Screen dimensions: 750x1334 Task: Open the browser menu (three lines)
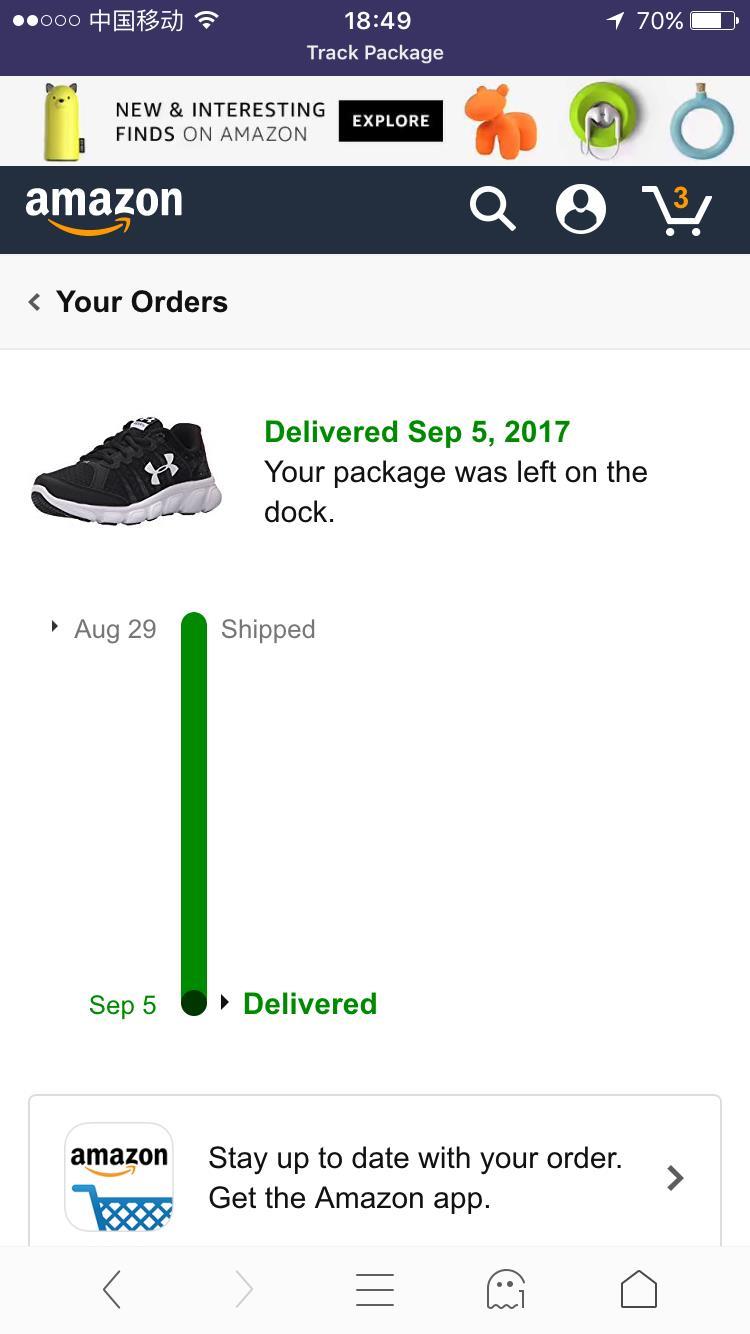coord(375,1290)
